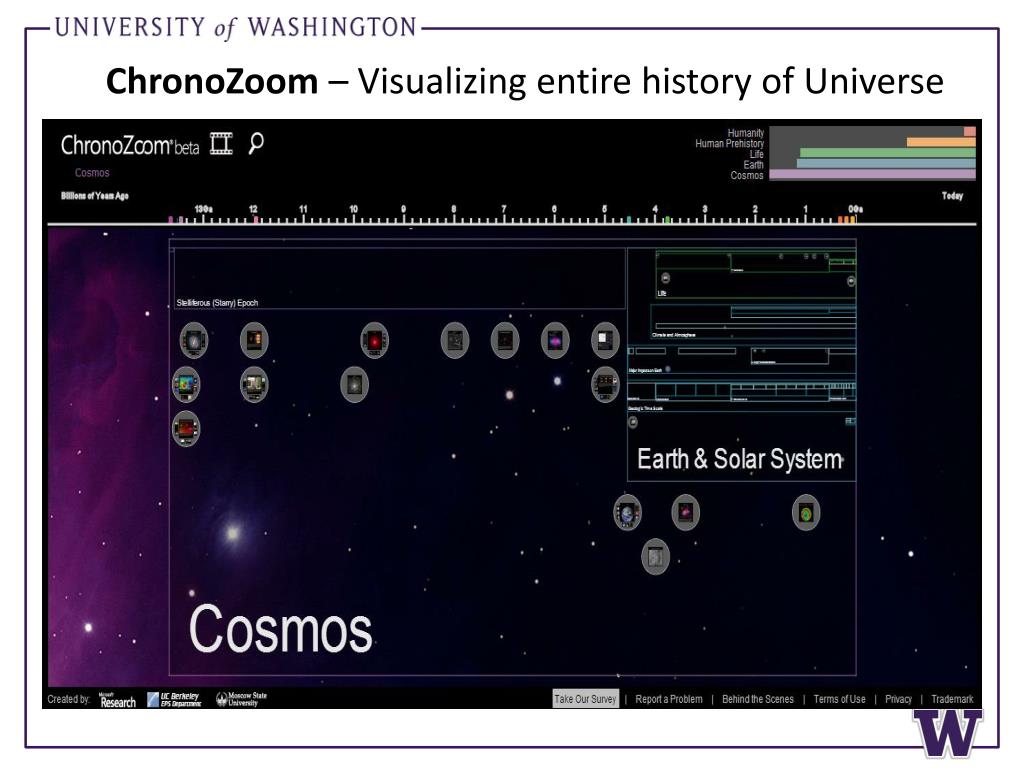
Task: Click the Take Our Survey button
Action: coord(585,699)
